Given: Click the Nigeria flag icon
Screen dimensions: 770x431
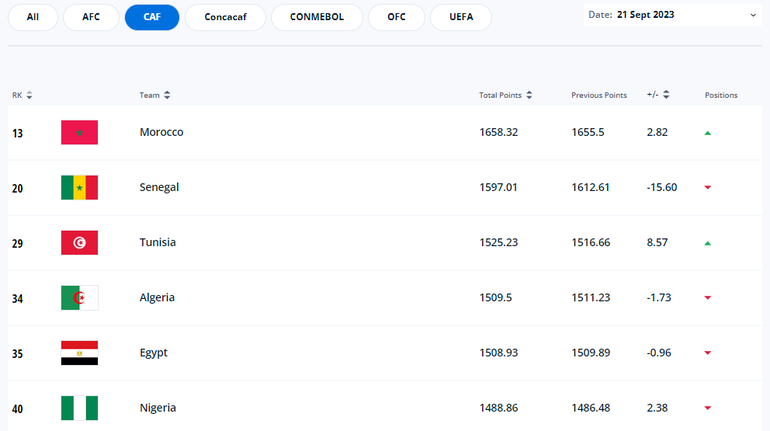Looking at the screenshot, I should click(x=79, y=408).
